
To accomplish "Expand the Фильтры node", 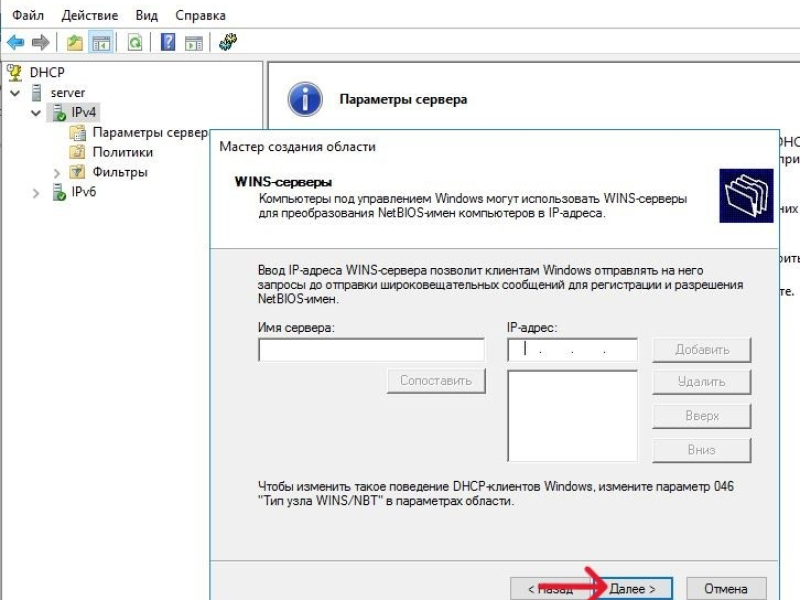I will coord(57,173).
